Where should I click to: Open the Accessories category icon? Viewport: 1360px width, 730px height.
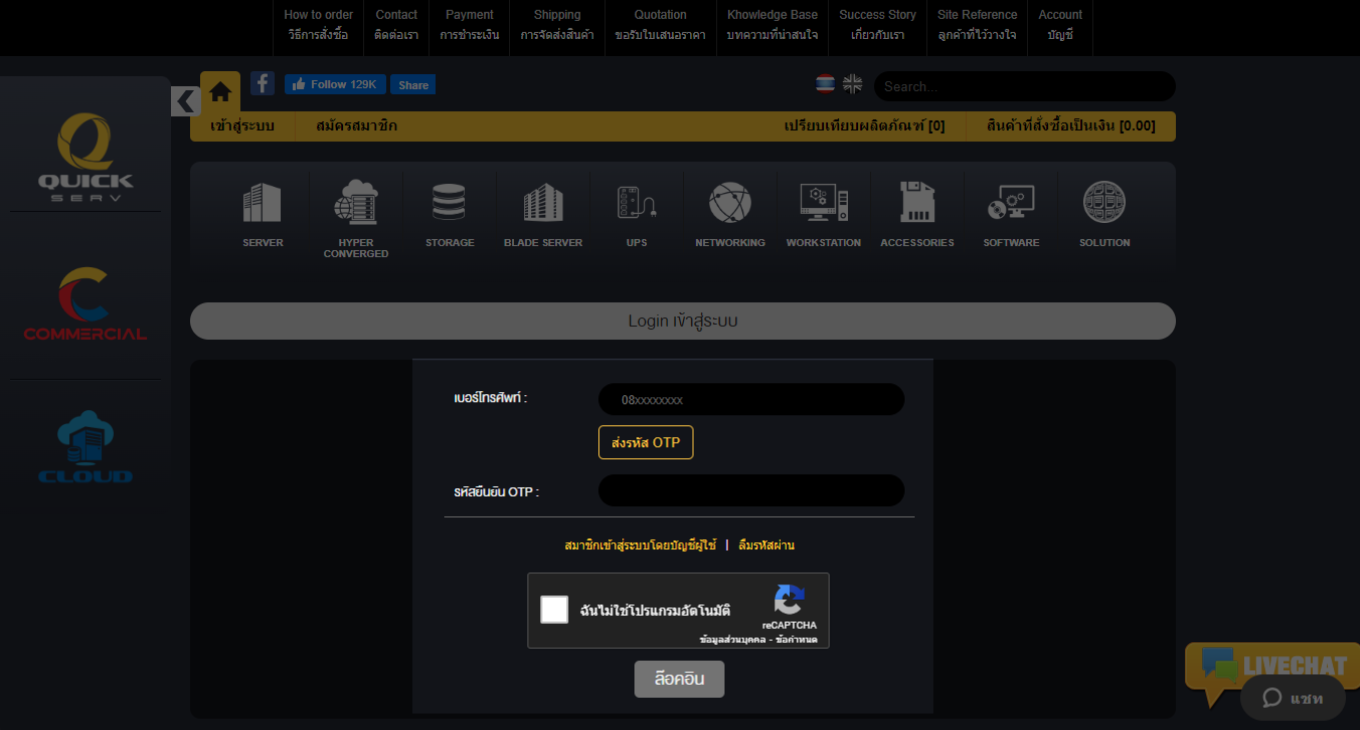917,202
